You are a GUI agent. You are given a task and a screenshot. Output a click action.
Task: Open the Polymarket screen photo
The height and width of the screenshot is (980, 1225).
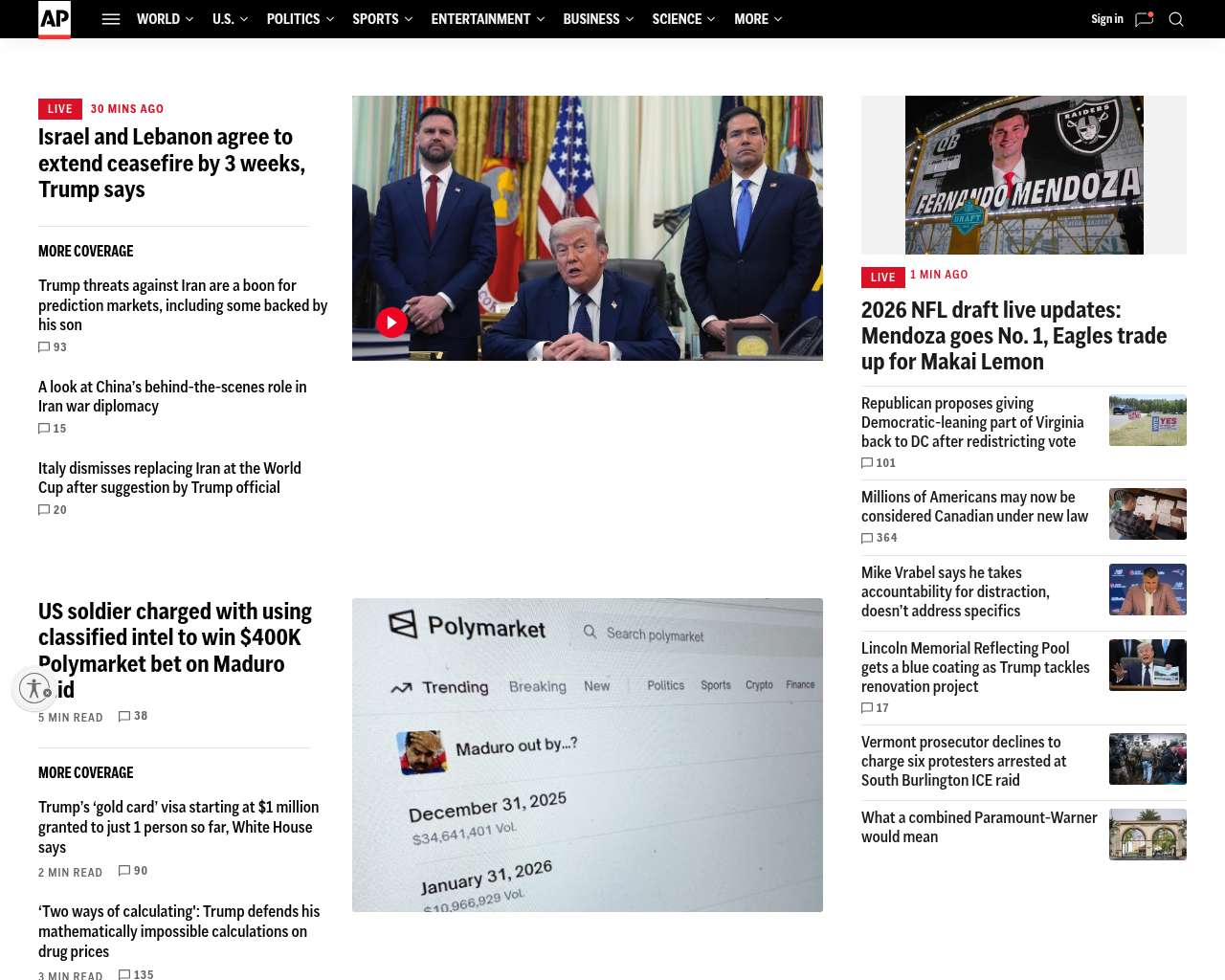pyautogui.click(x=588, y=755)
